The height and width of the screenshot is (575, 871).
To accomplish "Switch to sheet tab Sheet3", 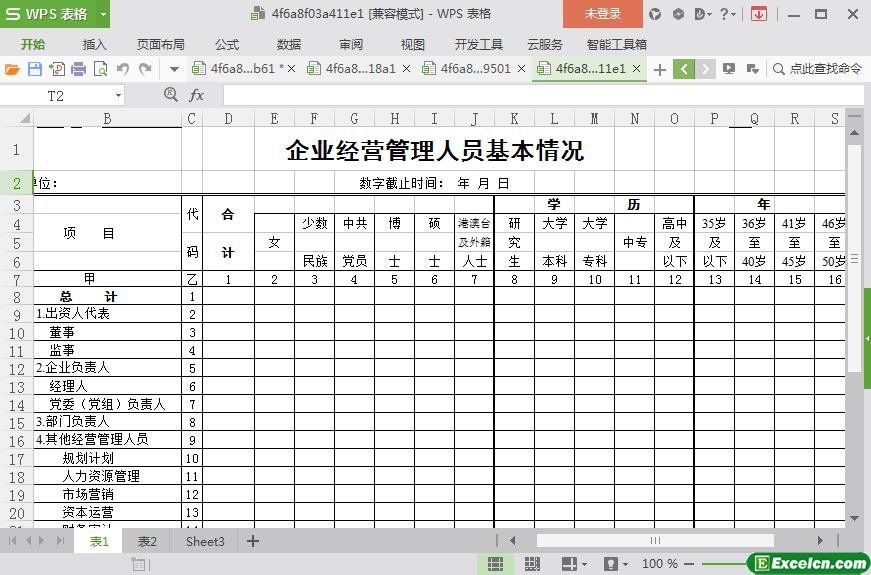I will (206, 541).
